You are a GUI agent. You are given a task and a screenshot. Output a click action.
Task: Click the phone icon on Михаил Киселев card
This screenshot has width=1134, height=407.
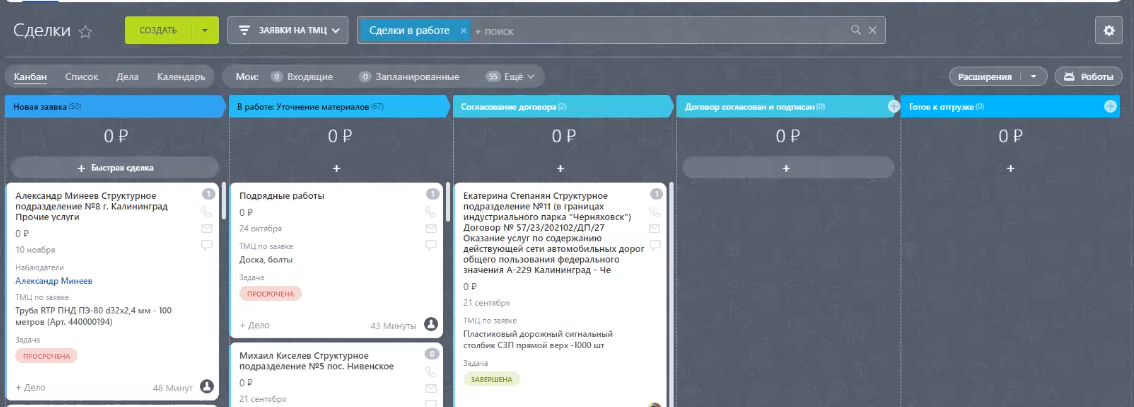[x=431, y=372]
